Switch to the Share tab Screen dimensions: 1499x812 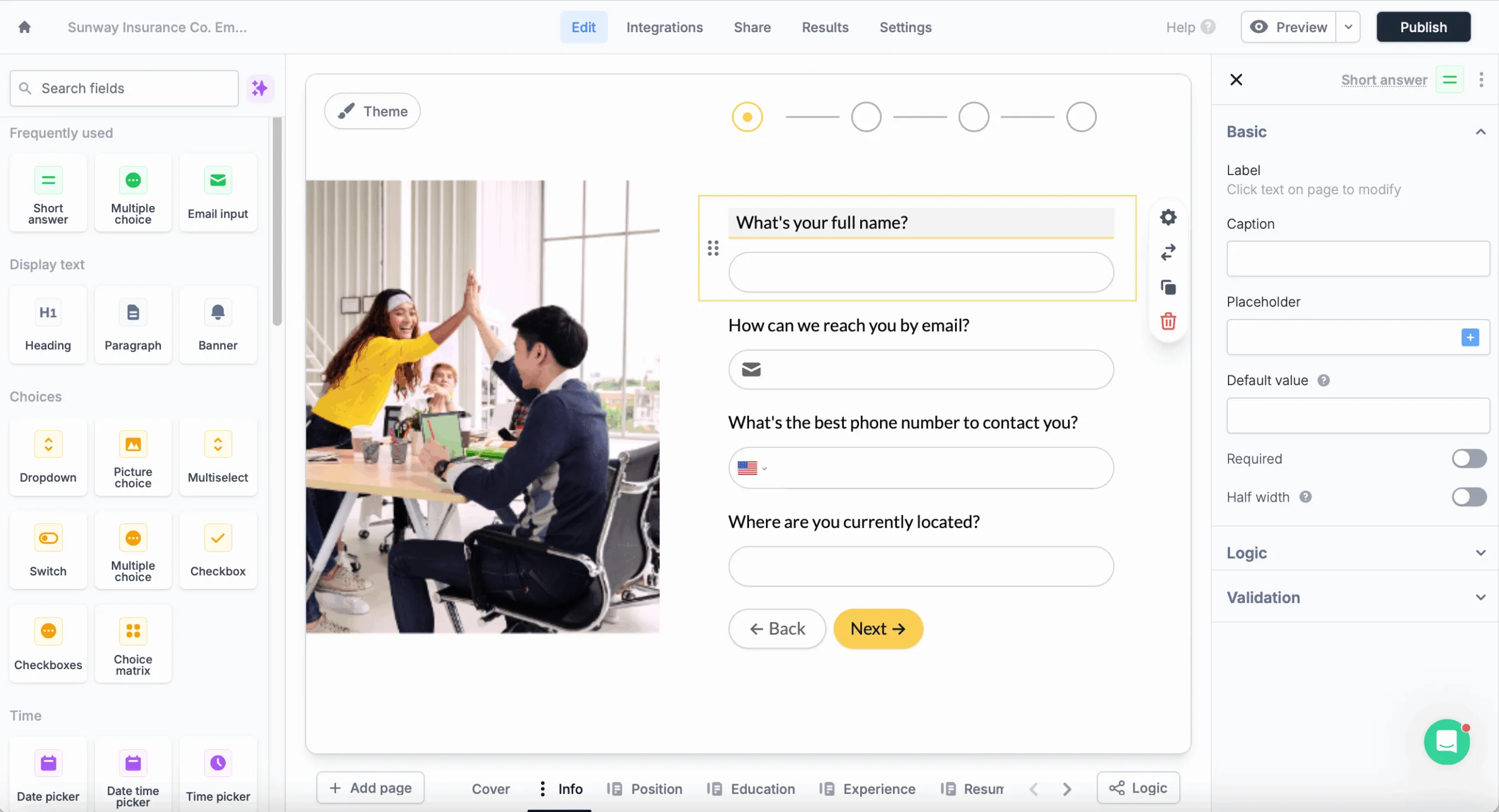coord(752,27)
